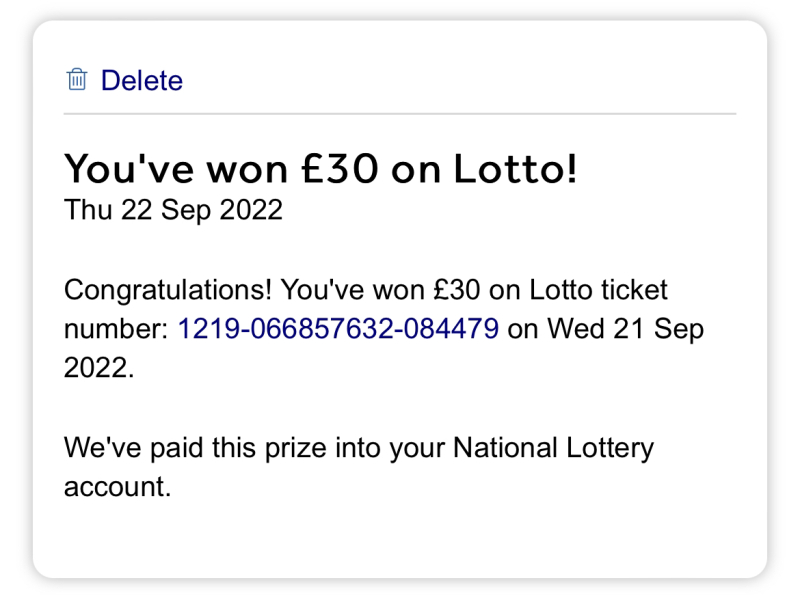Click the "number:" label before the ticket link

pyautogui.click(x=117, y=329)
